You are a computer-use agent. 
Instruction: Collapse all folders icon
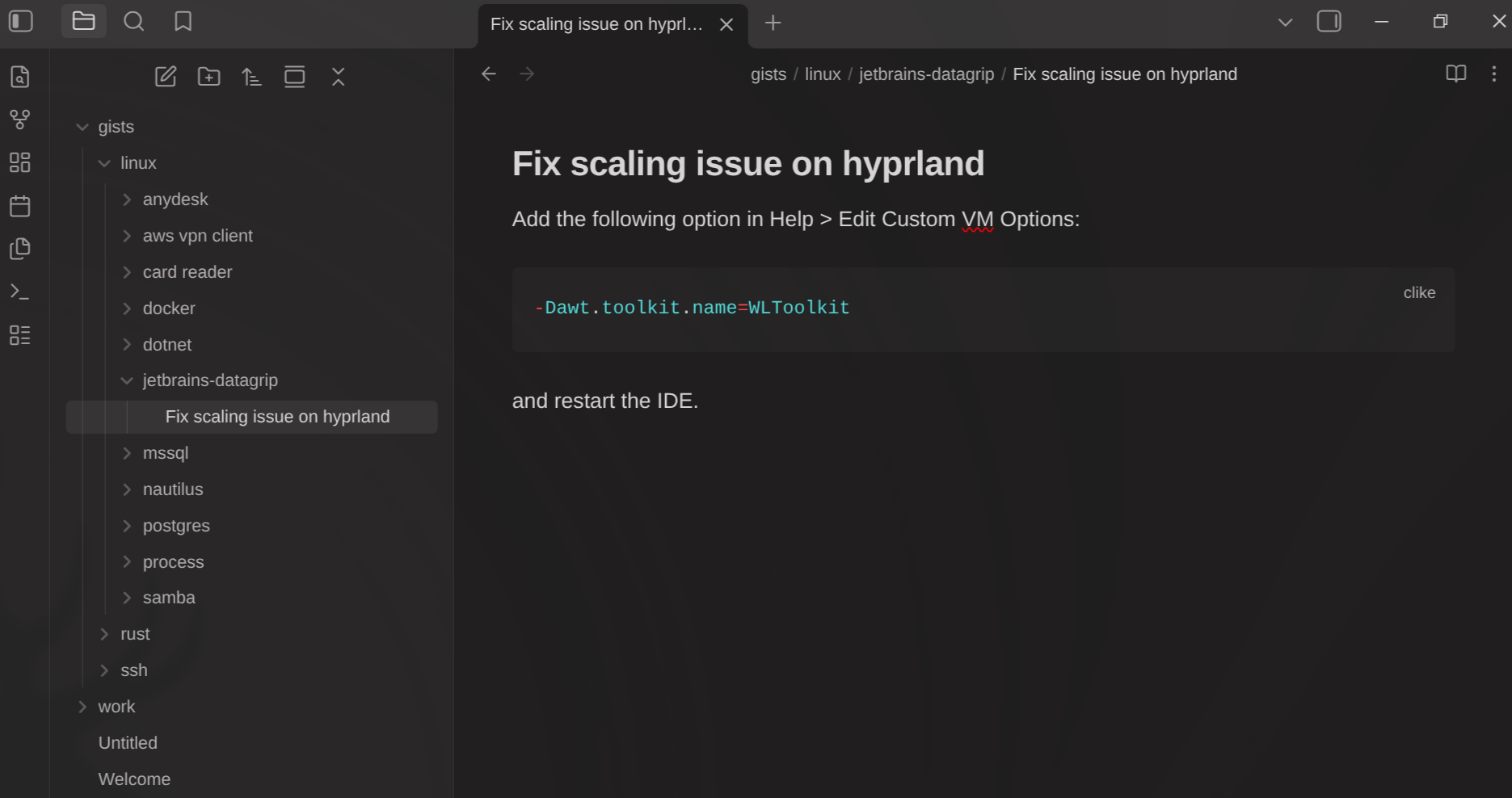tap(339, 77)
